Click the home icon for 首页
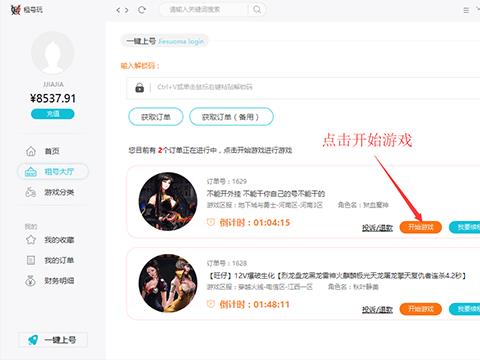This screenshot has width=480, height=360. click(31, 151)
